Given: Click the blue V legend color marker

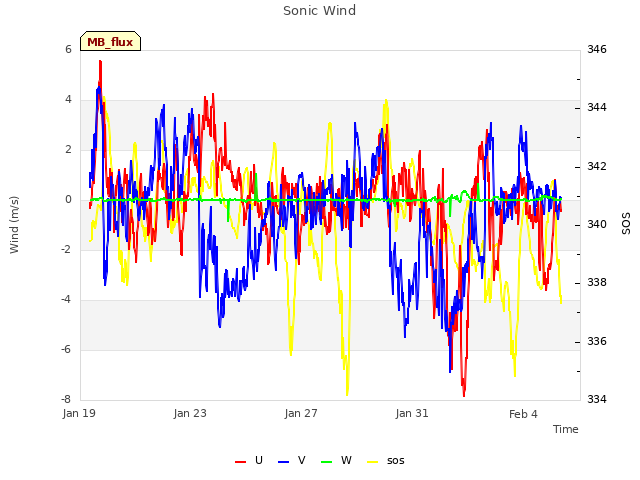Looking at the screenshot, I should [283, 462].
